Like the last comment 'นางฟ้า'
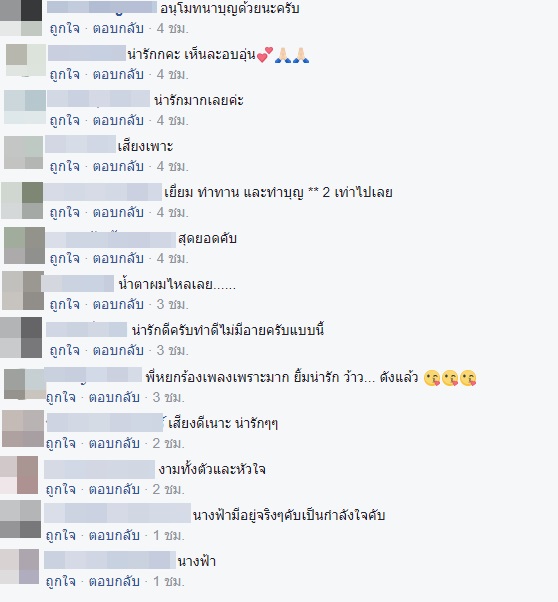Viewport: 558px width, 602px height. (61, 582)
